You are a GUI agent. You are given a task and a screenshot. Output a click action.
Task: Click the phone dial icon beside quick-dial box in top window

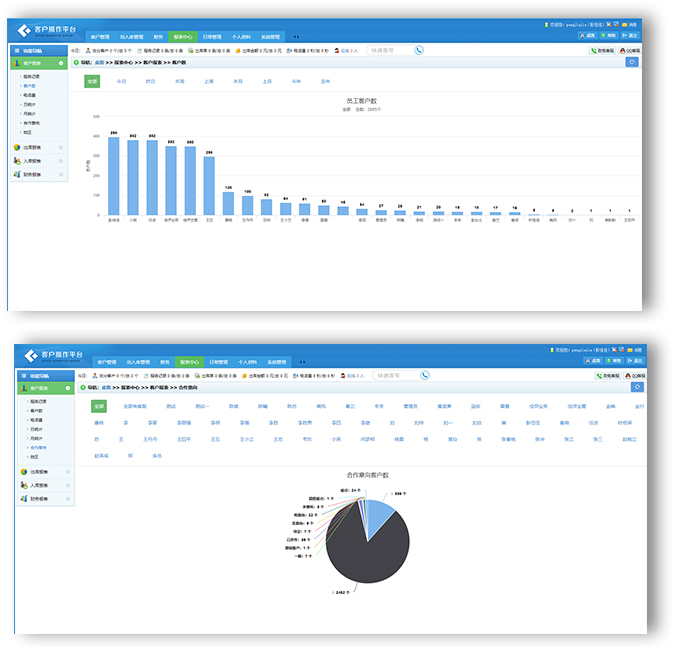pos(418,50)
